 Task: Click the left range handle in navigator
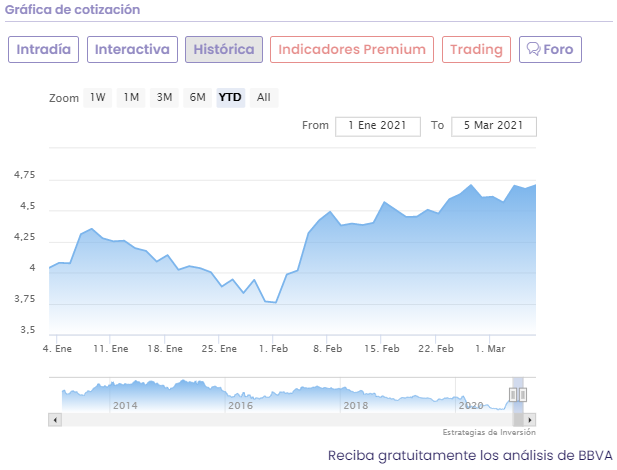tap(512, 395)
